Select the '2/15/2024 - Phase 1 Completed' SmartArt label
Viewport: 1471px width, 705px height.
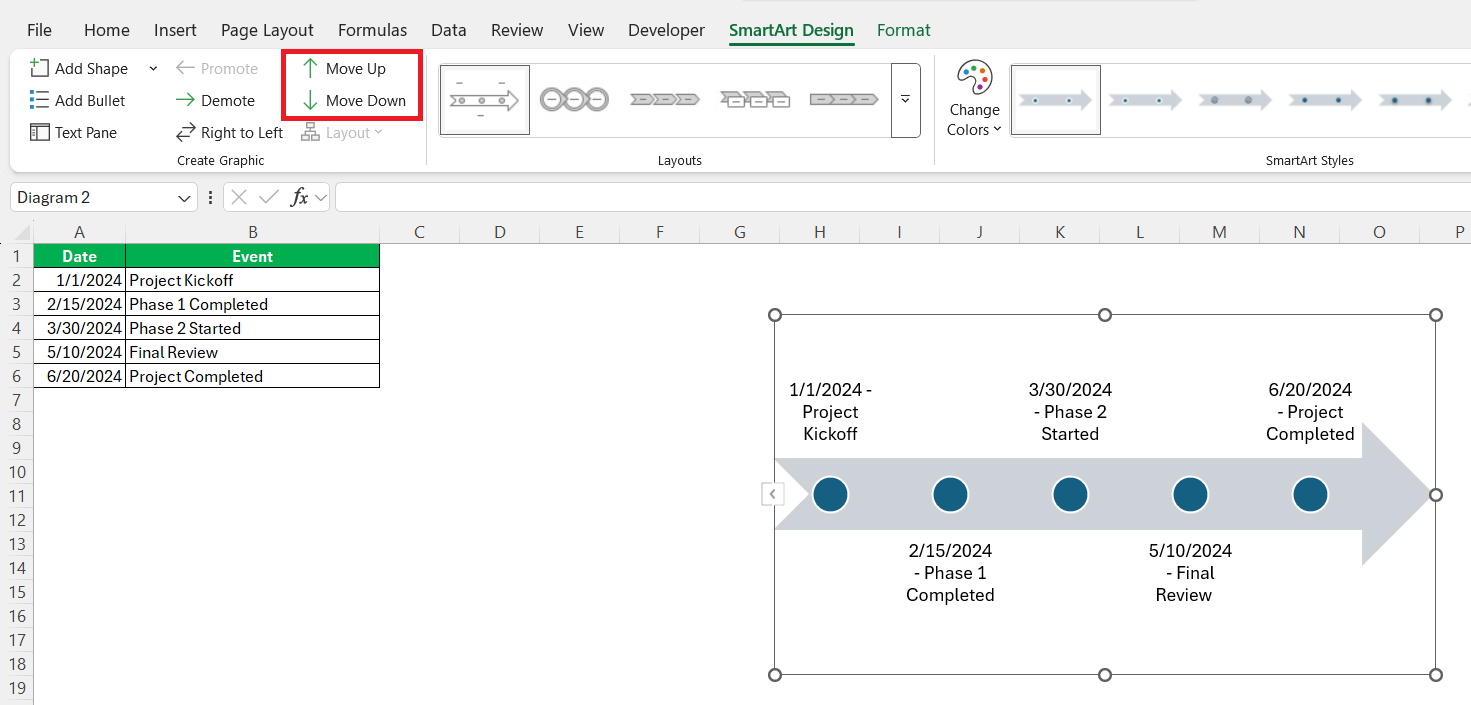(x=950, y=573)
